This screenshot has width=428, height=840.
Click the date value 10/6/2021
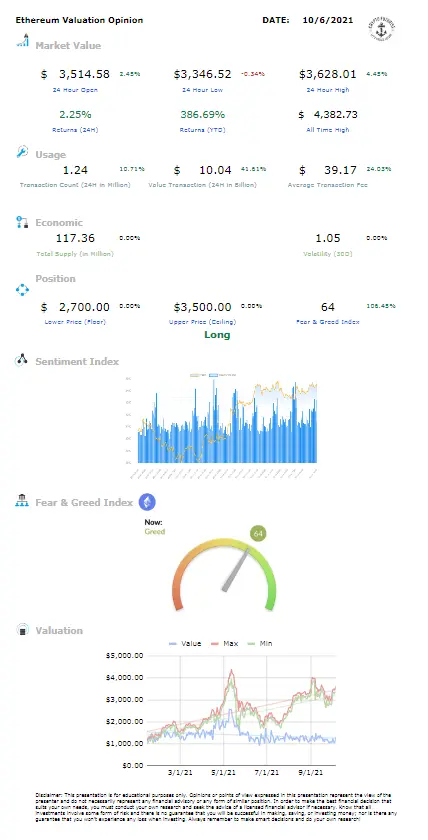328,20
